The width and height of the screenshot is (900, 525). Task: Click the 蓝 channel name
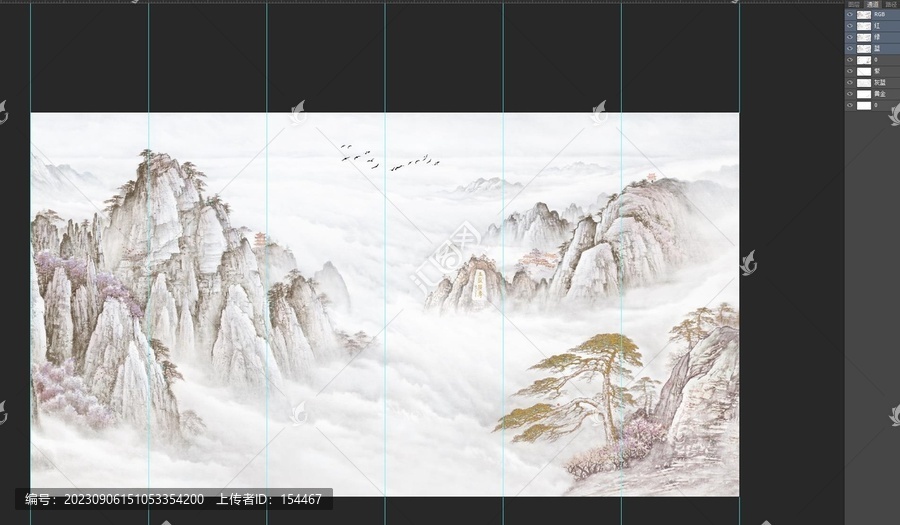point(877,48)
